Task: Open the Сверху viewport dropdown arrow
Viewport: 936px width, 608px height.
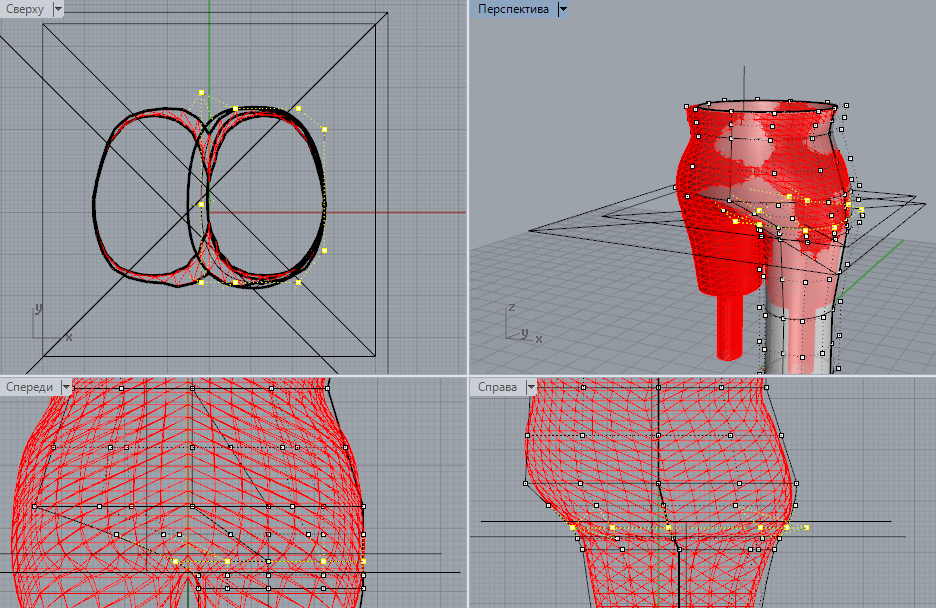Action: click(x=58, y=9)
